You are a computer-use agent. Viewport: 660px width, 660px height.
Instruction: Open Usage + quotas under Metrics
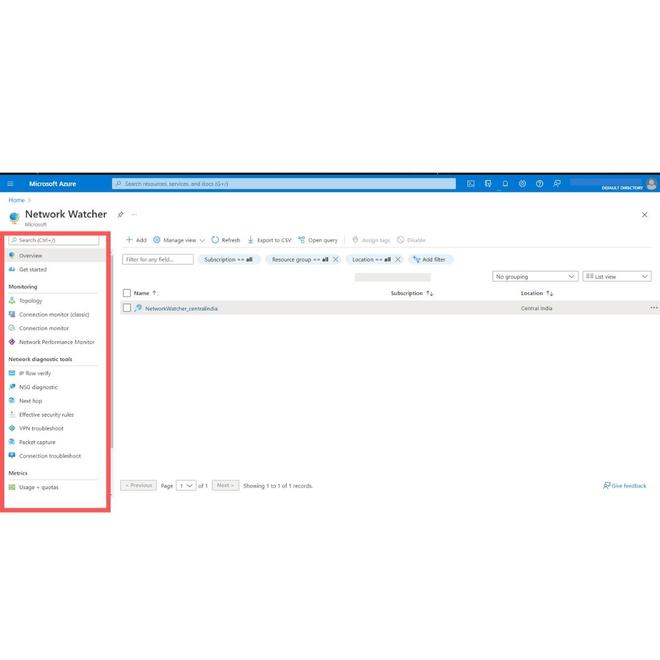38,487
